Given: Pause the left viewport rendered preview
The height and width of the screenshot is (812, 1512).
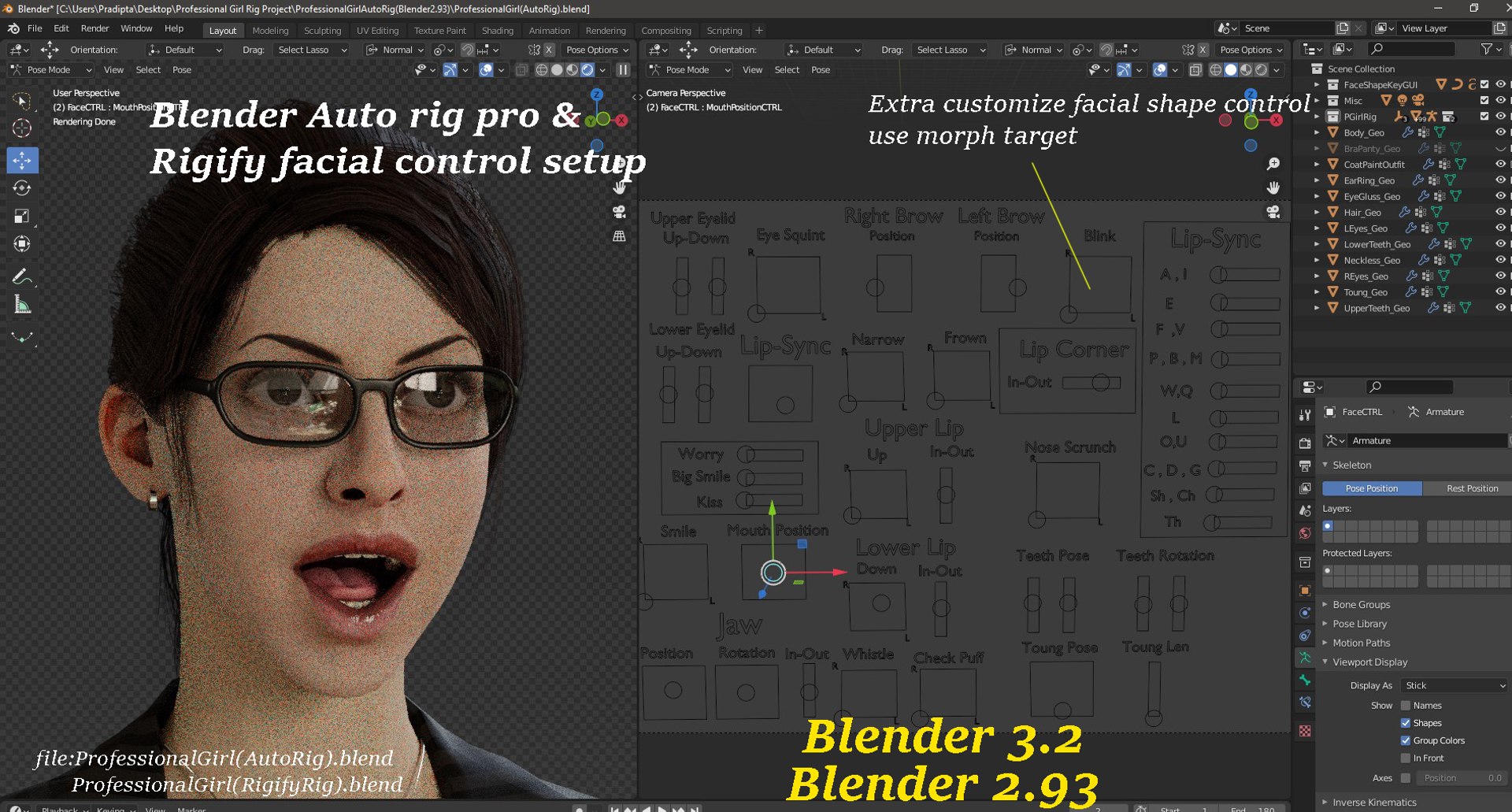Looking at the screenshot, I should pos(623,70).
